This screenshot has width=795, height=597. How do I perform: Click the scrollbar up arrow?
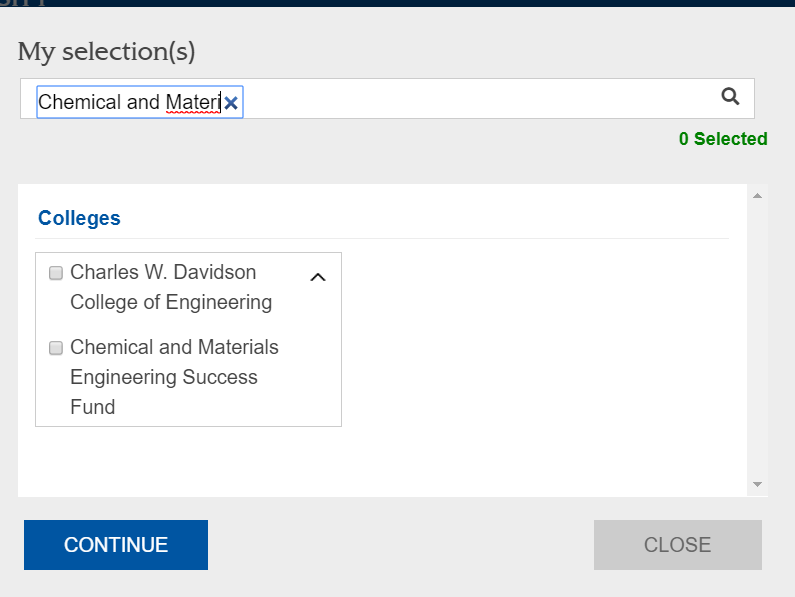(x=757, y=195)
